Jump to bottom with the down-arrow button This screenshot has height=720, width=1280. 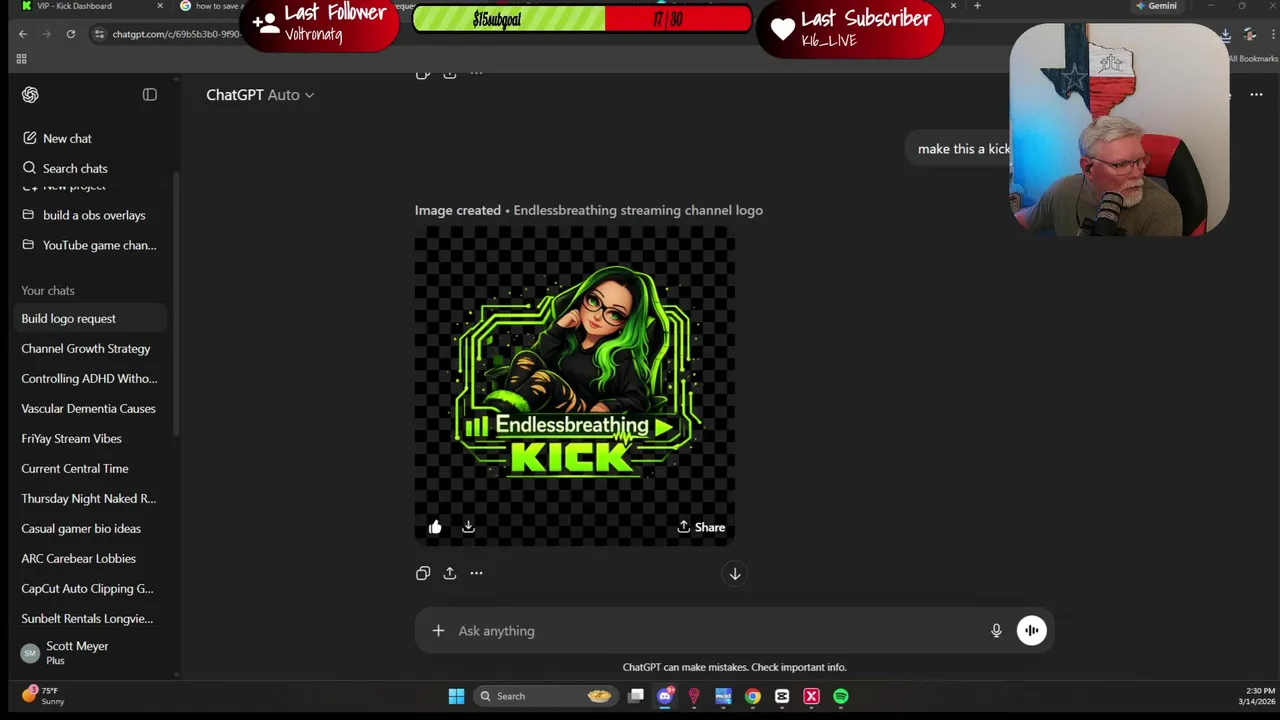point(735,574)
